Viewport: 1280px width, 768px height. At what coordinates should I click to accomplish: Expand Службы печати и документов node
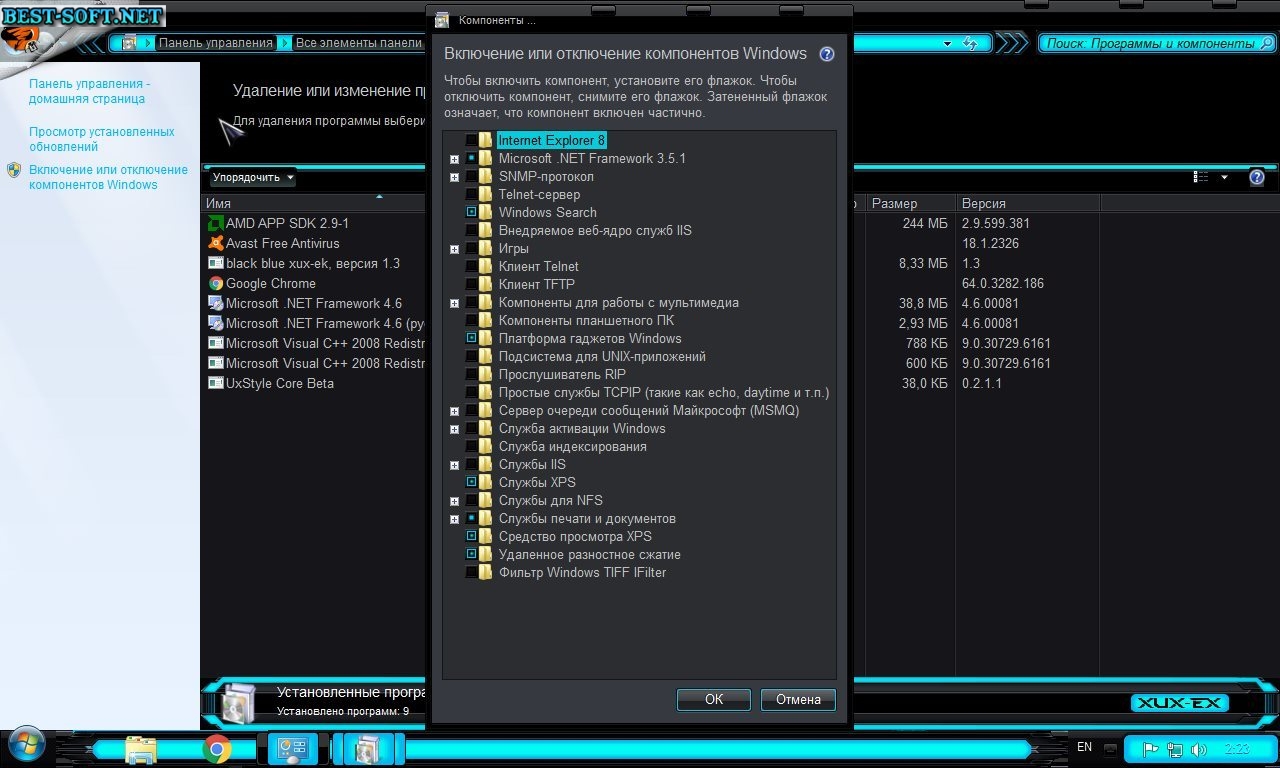point(454,519)
